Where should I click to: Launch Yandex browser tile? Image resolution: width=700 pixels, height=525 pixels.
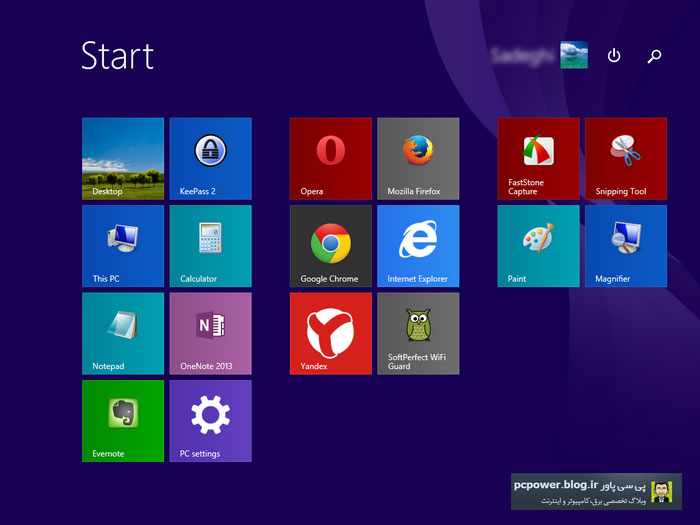tap(330, 333)
